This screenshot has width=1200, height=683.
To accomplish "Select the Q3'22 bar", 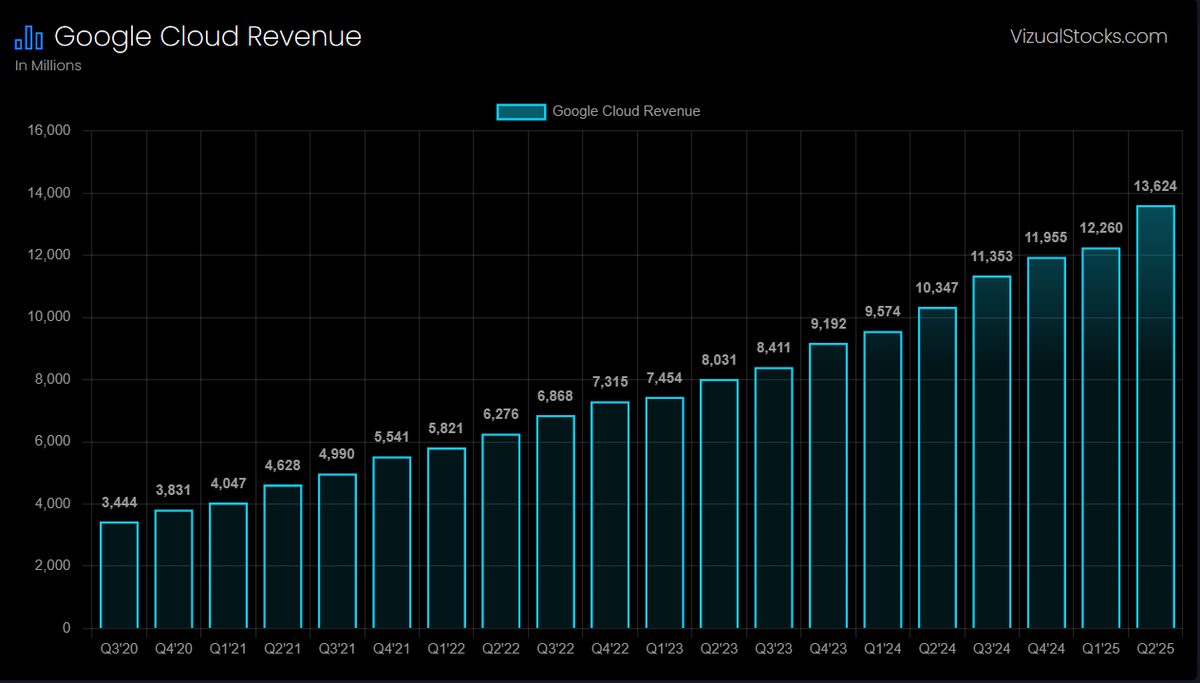I will pyautogui.click(x=555, y=522).
